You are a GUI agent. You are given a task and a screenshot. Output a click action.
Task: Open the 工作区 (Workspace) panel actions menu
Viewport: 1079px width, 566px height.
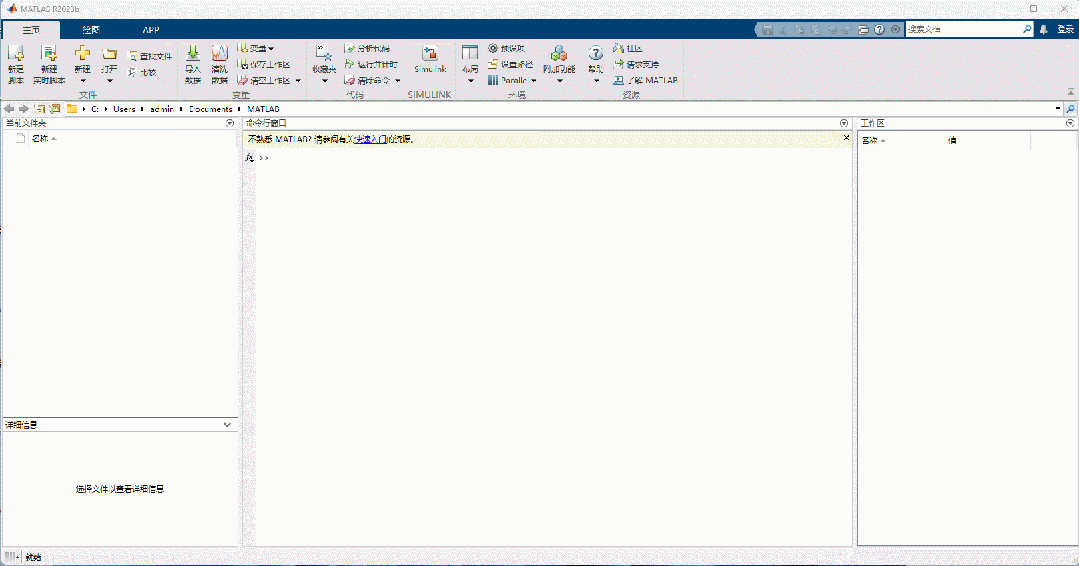[x=1070, y=123]
